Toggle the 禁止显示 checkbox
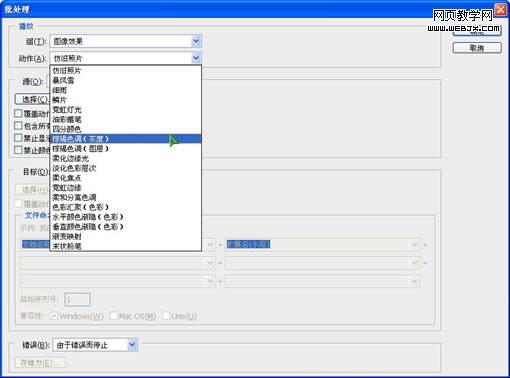Screen dimensions: 510x378 coord(18,138)
